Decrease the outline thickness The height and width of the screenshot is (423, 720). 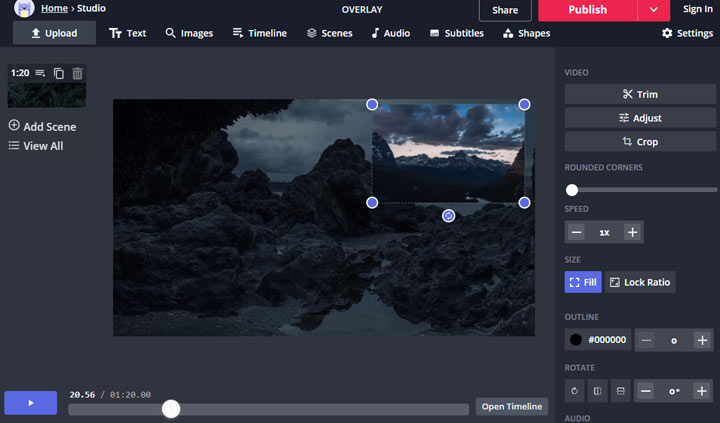[646, 340]
